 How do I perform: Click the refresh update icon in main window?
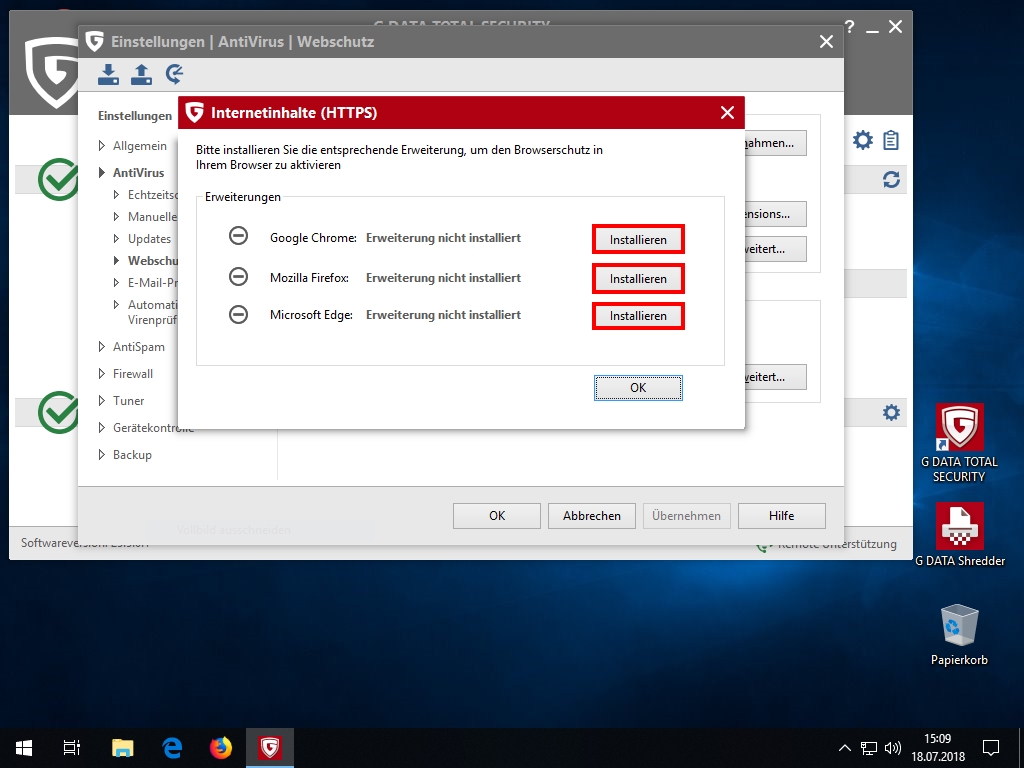(891, 180)
